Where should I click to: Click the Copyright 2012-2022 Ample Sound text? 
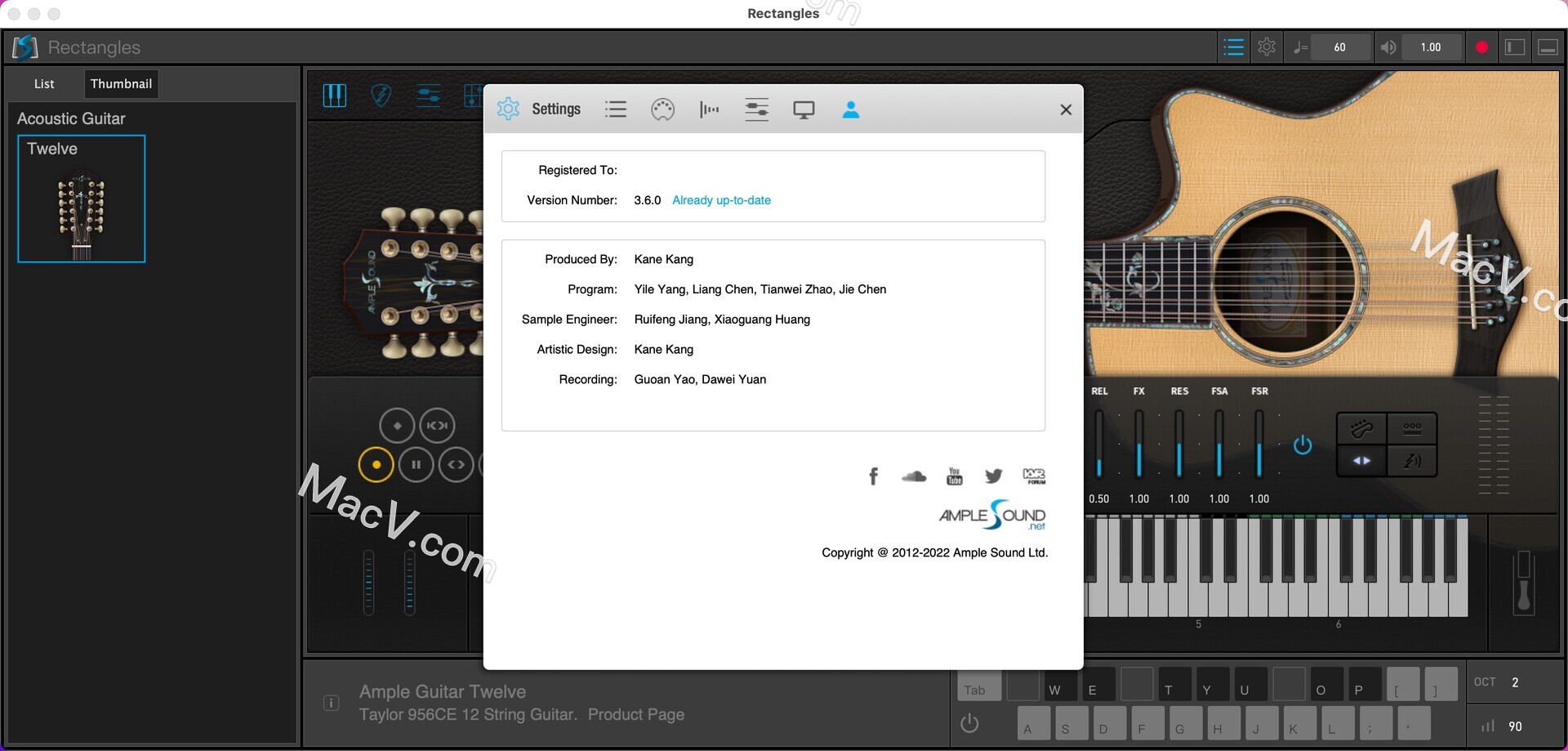(934, 552)
